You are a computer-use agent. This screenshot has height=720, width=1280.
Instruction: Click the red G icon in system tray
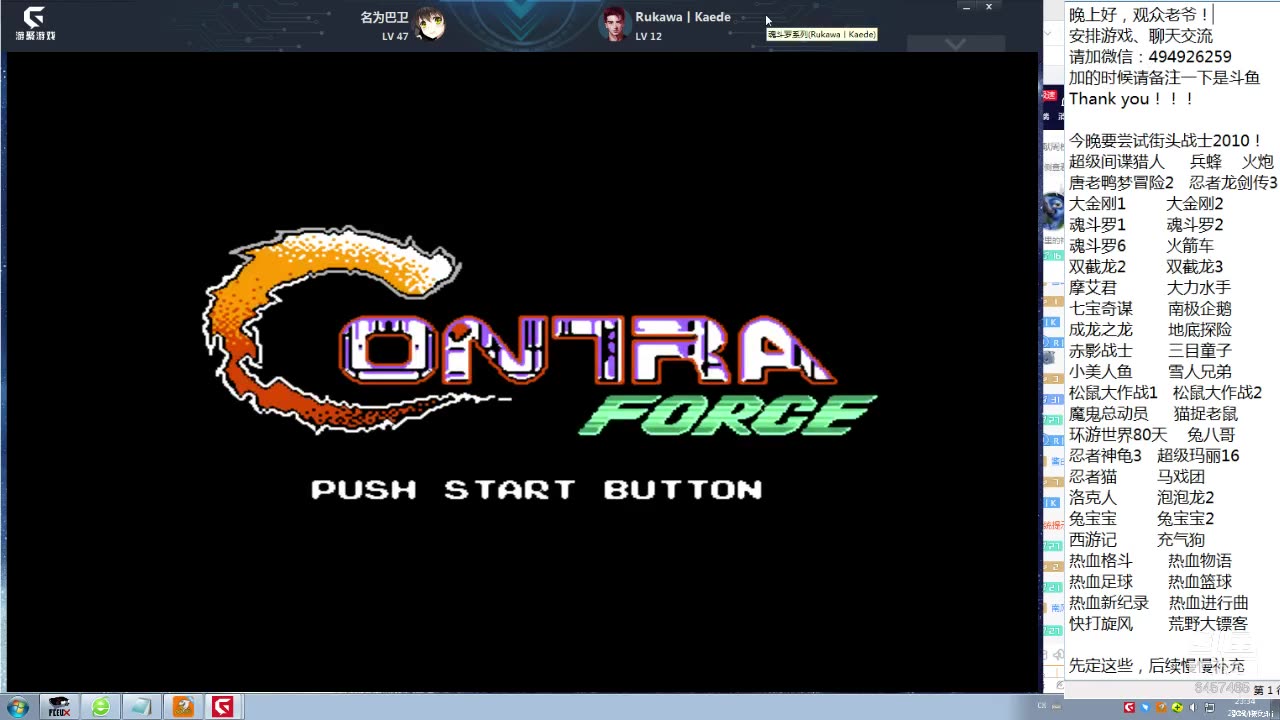[1129, 707]
